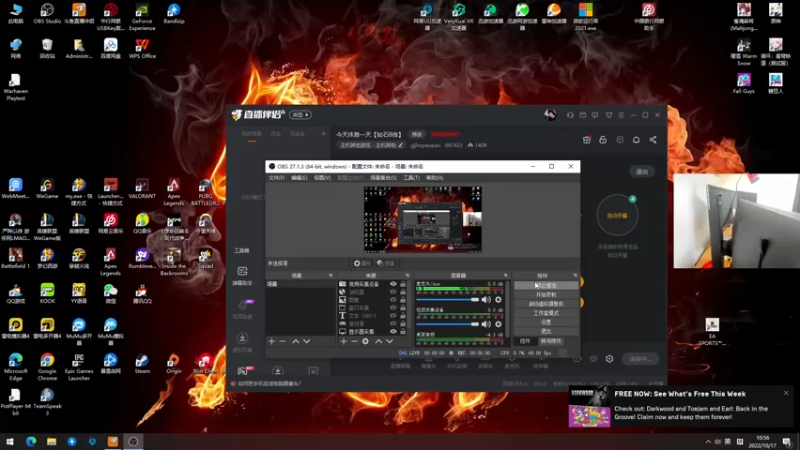Screen dimensions: 800x450
Task: Remove selected scene with minus icon
Action: click(283, 341)
